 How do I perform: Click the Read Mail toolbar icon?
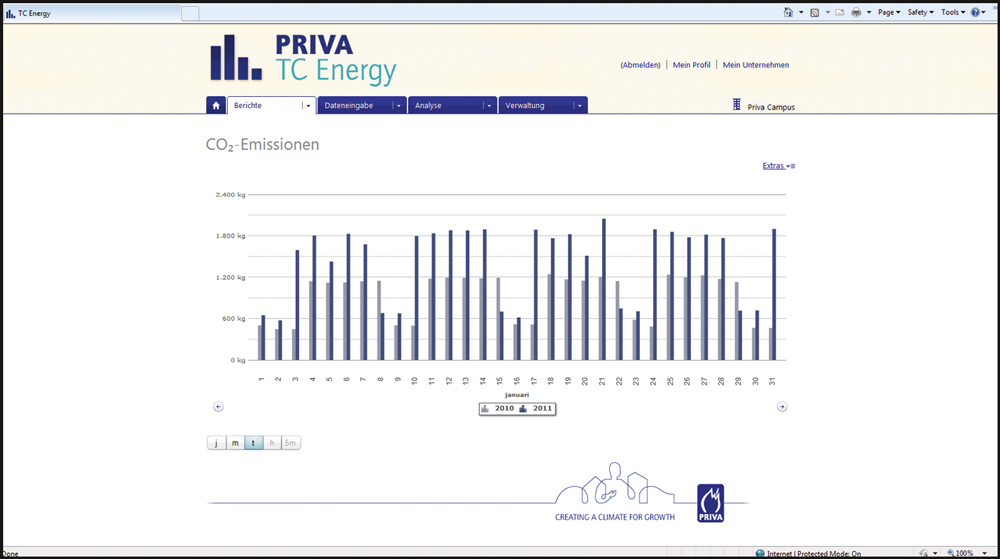839,12
